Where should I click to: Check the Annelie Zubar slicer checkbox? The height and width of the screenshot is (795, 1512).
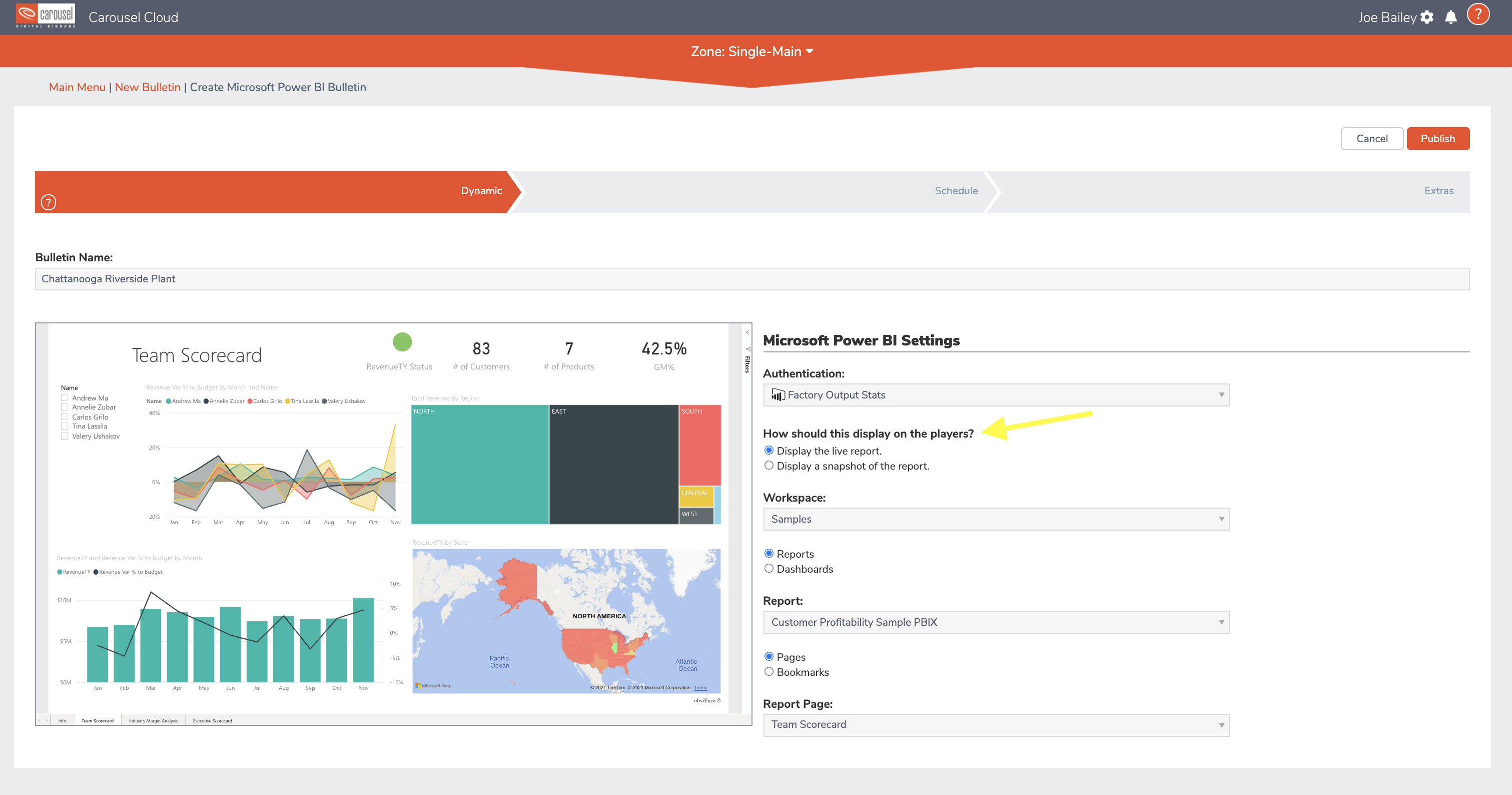click(x=65, y=407)
